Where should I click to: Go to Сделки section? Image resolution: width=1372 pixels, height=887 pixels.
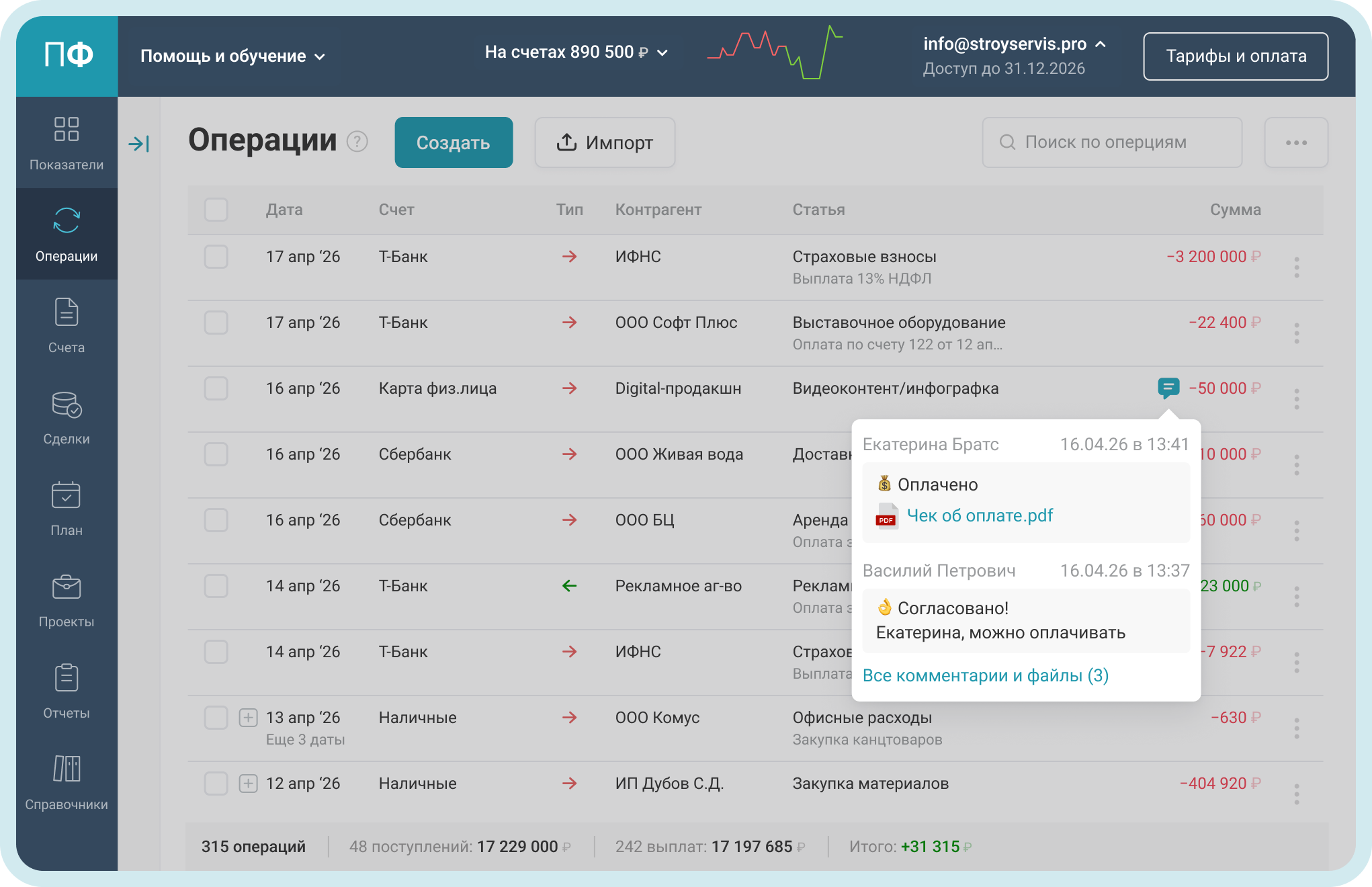[67, 417]
